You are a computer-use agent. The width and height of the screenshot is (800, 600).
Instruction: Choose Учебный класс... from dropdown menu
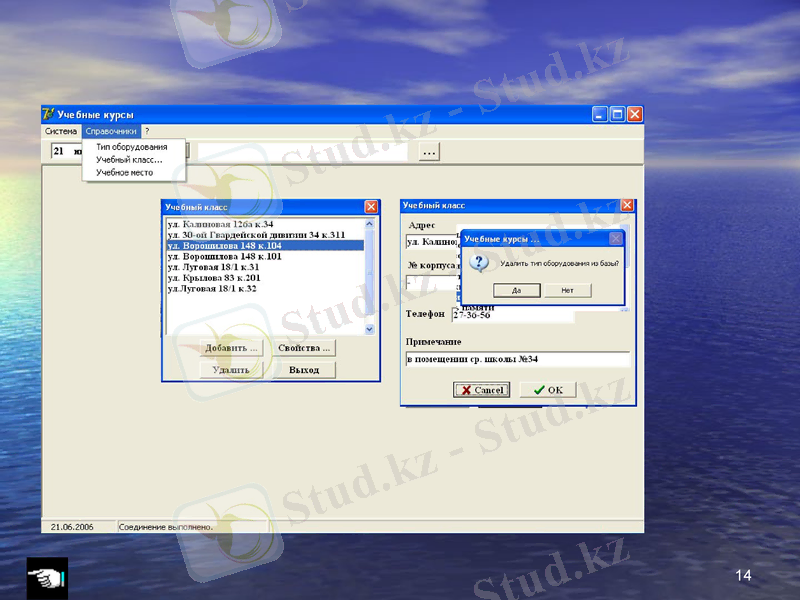(x=129, y=160)
